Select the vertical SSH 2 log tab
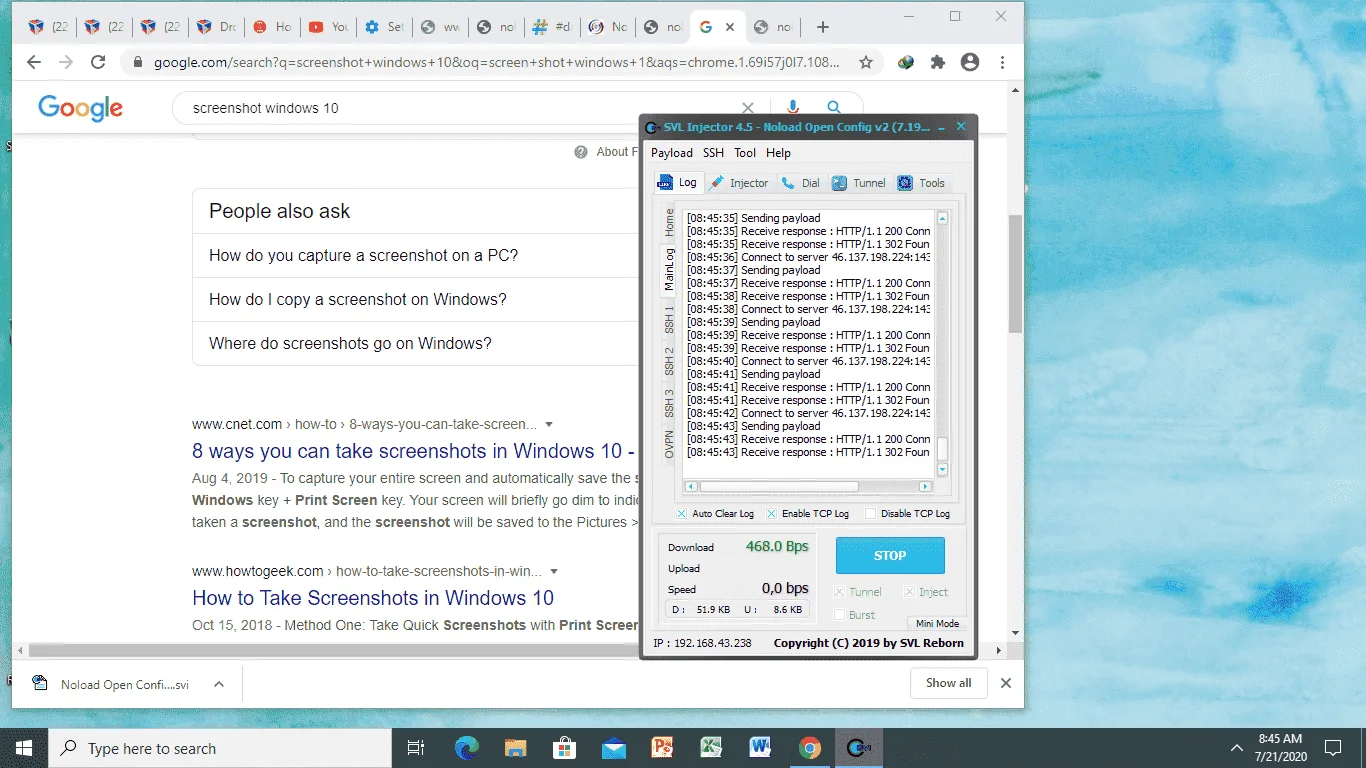This screenshot has height=768, width=1366. (670, 362)
